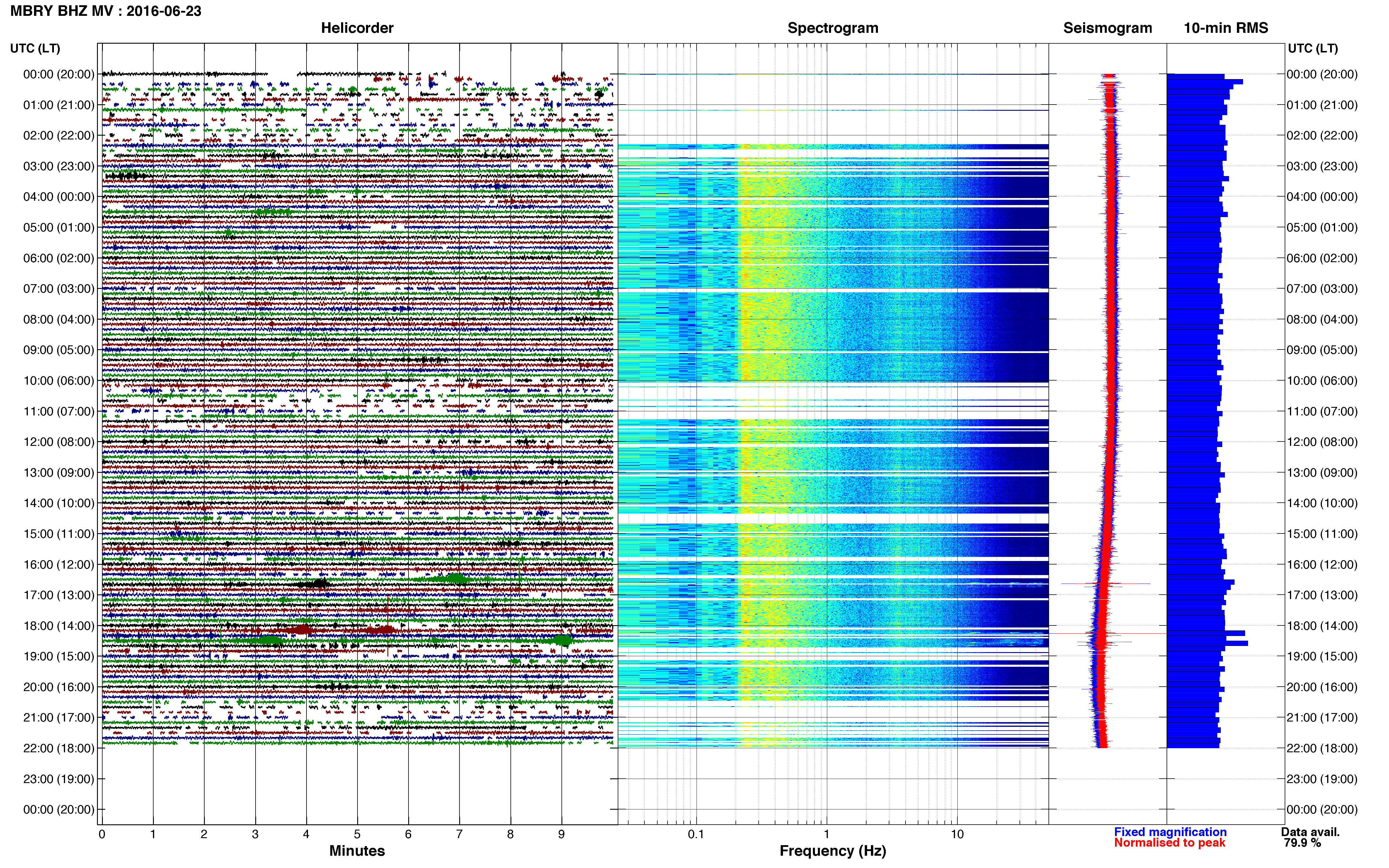This screenshot has height=868, width=1389.
Task: Select the left '03:00 (23:00)' time label
Action: pyautogui.click(x=59, y=166)
